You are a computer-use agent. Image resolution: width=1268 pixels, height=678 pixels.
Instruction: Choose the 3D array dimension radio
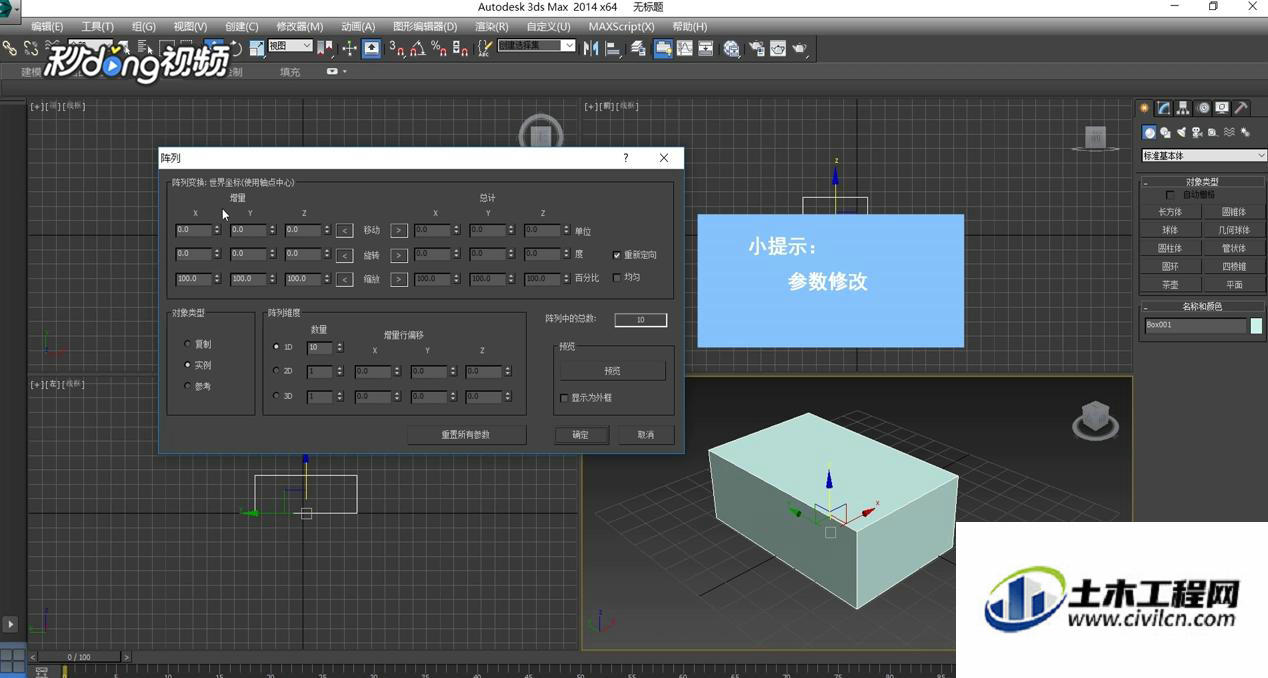276,396
